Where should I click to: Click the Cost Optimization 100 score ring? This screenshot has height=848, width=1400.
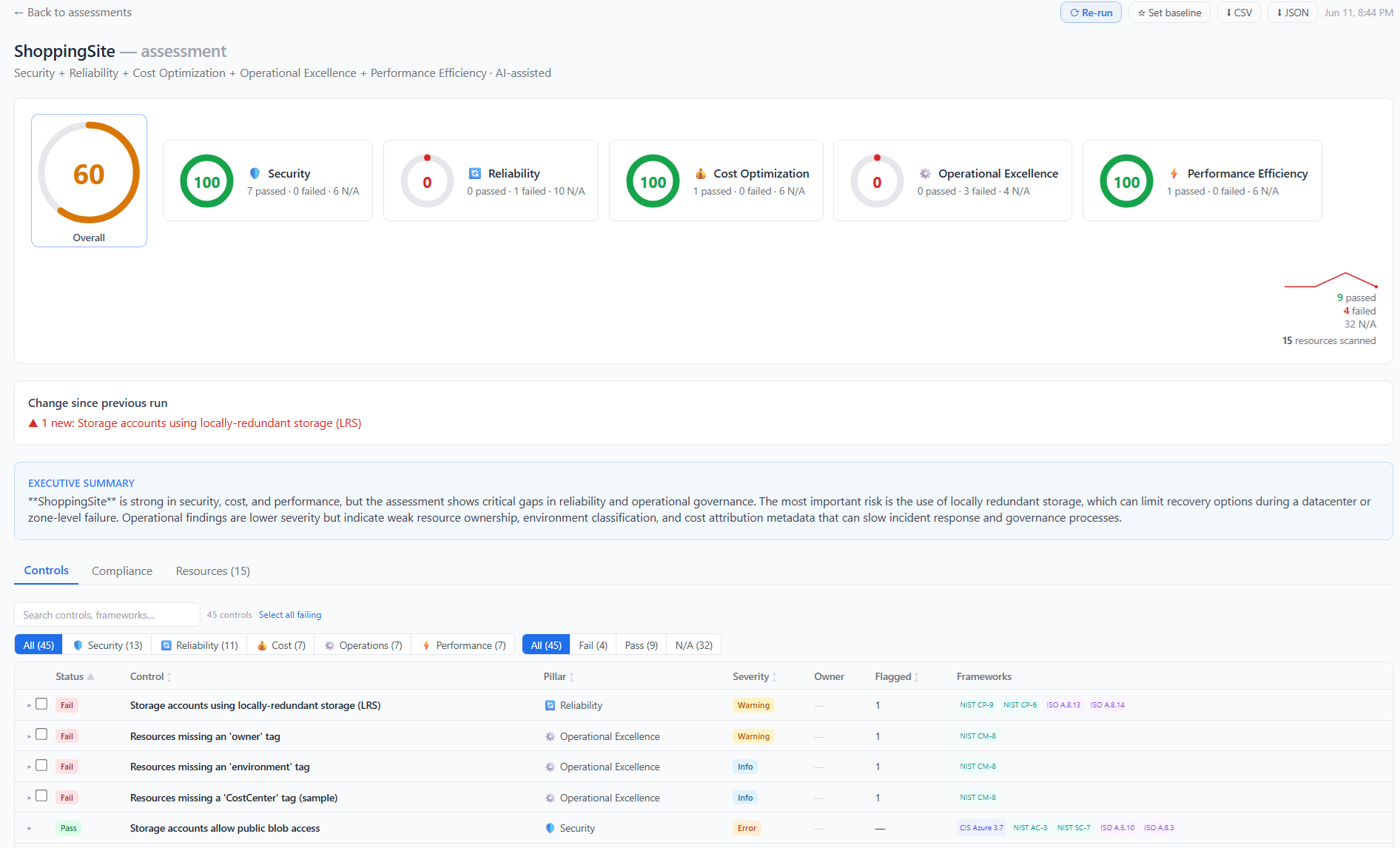(653, 181)
